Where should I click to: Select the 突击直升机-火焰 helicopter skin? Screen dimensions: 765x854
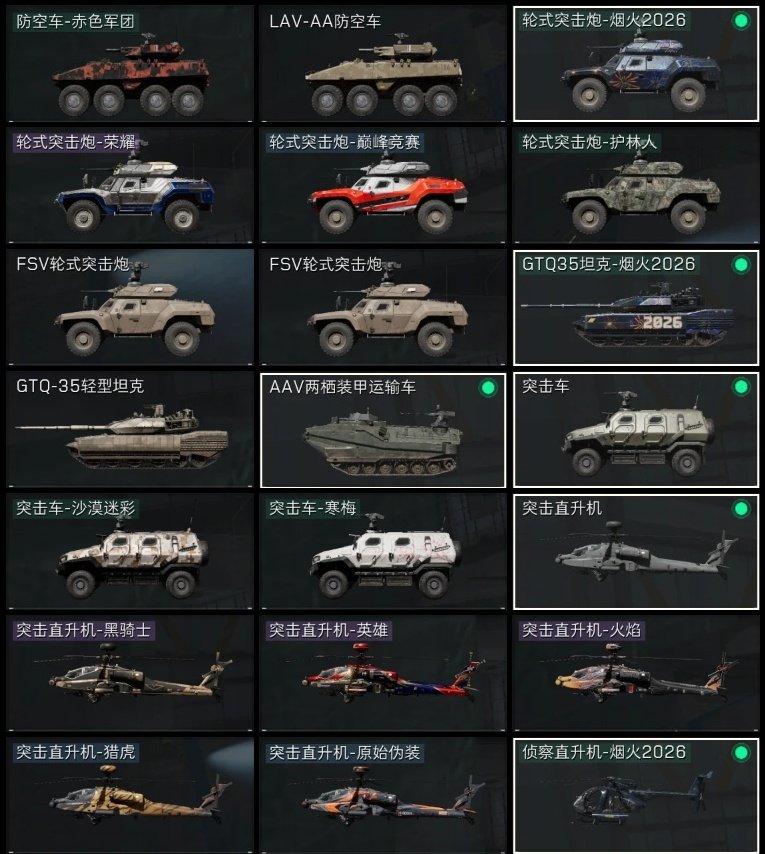[x=636, y=673]
